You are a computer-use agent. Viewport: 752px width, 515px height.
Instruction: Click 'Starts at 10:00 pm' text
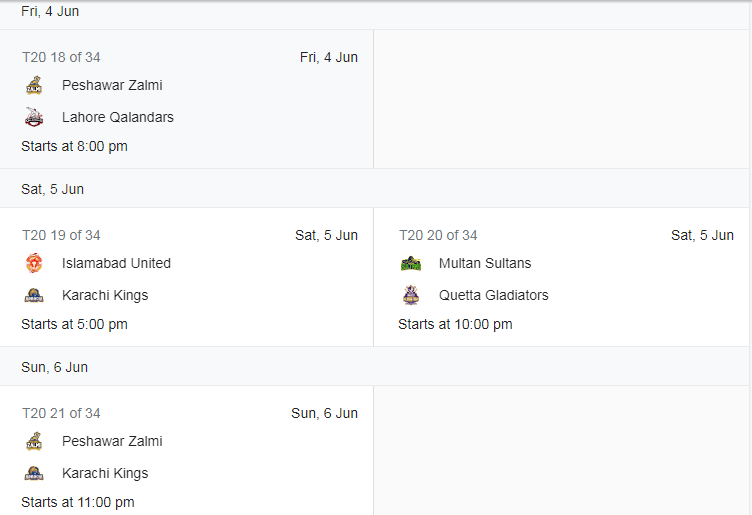coord(455,325)
